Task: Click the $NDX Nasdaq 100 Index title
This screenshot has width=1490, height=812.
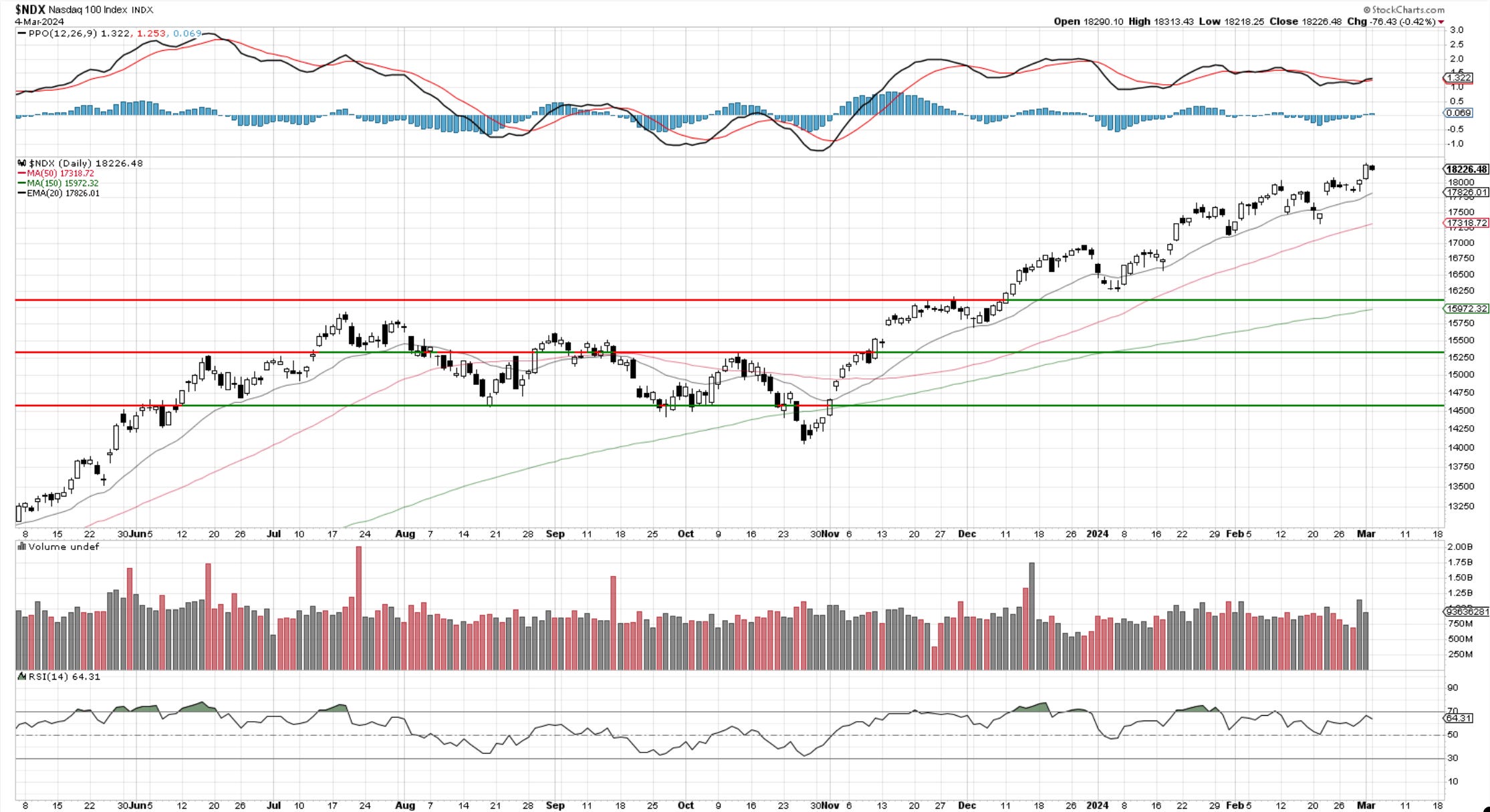Action: point(84,9)
